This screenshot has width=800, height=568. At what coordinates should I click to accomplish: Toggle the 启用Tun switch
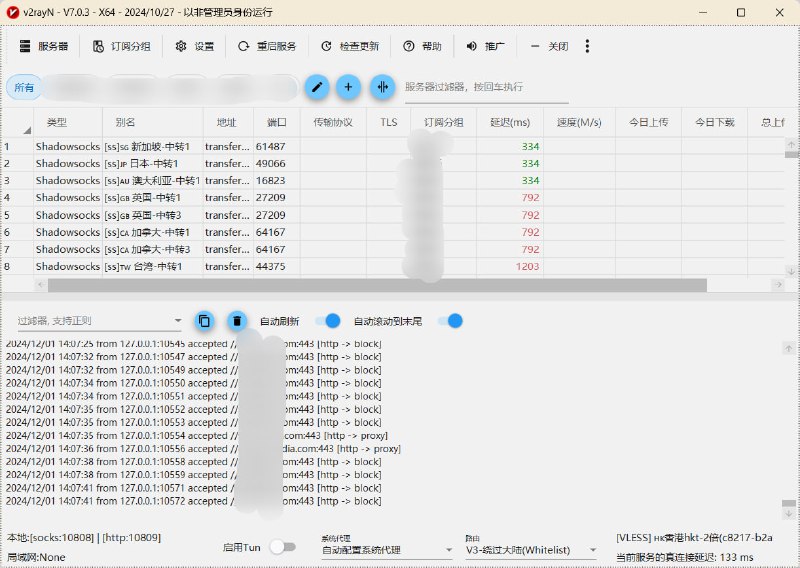(x=283, y=547)
